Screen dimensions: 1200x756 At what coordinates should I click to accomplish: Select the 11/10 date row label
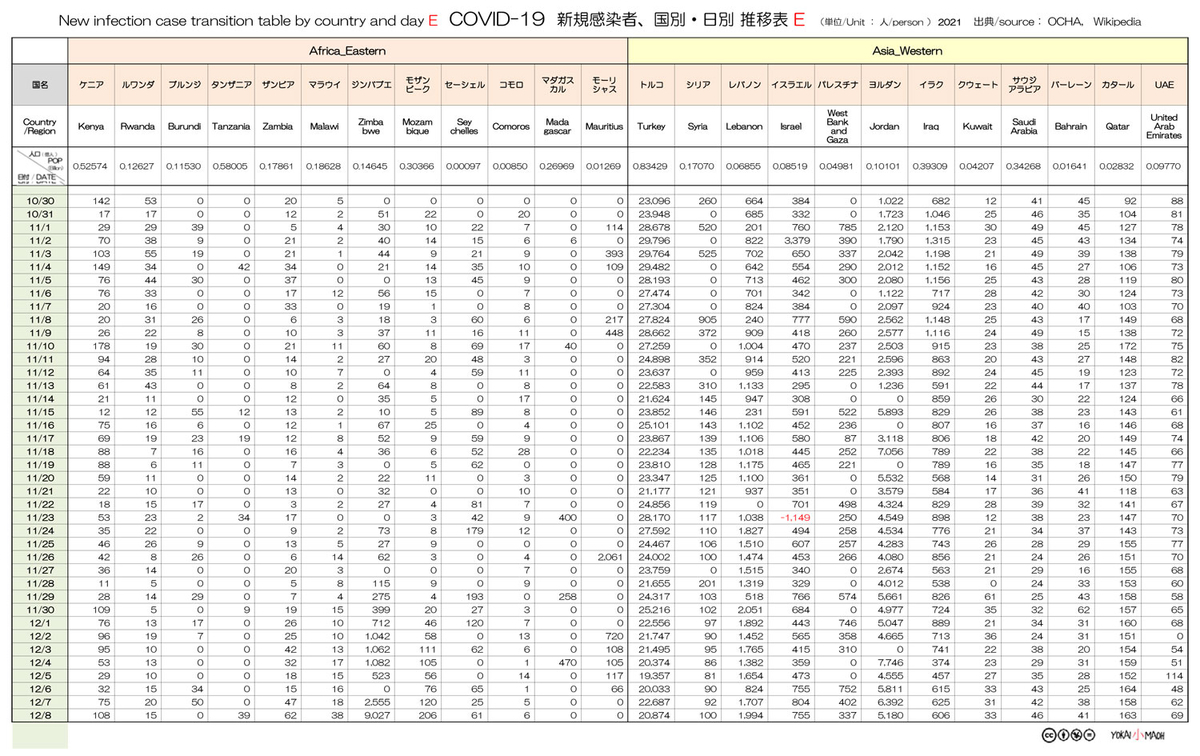(41, 345)
